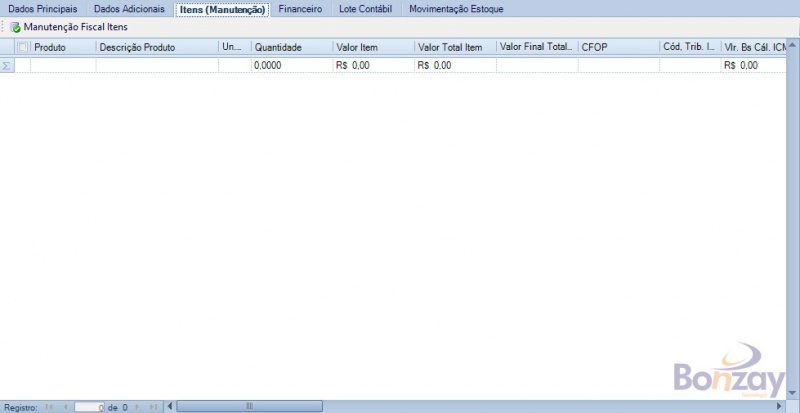This screenshot has width=800, height=413.
Task: Go to first record navigator arrow
Action: click(49, 407)
